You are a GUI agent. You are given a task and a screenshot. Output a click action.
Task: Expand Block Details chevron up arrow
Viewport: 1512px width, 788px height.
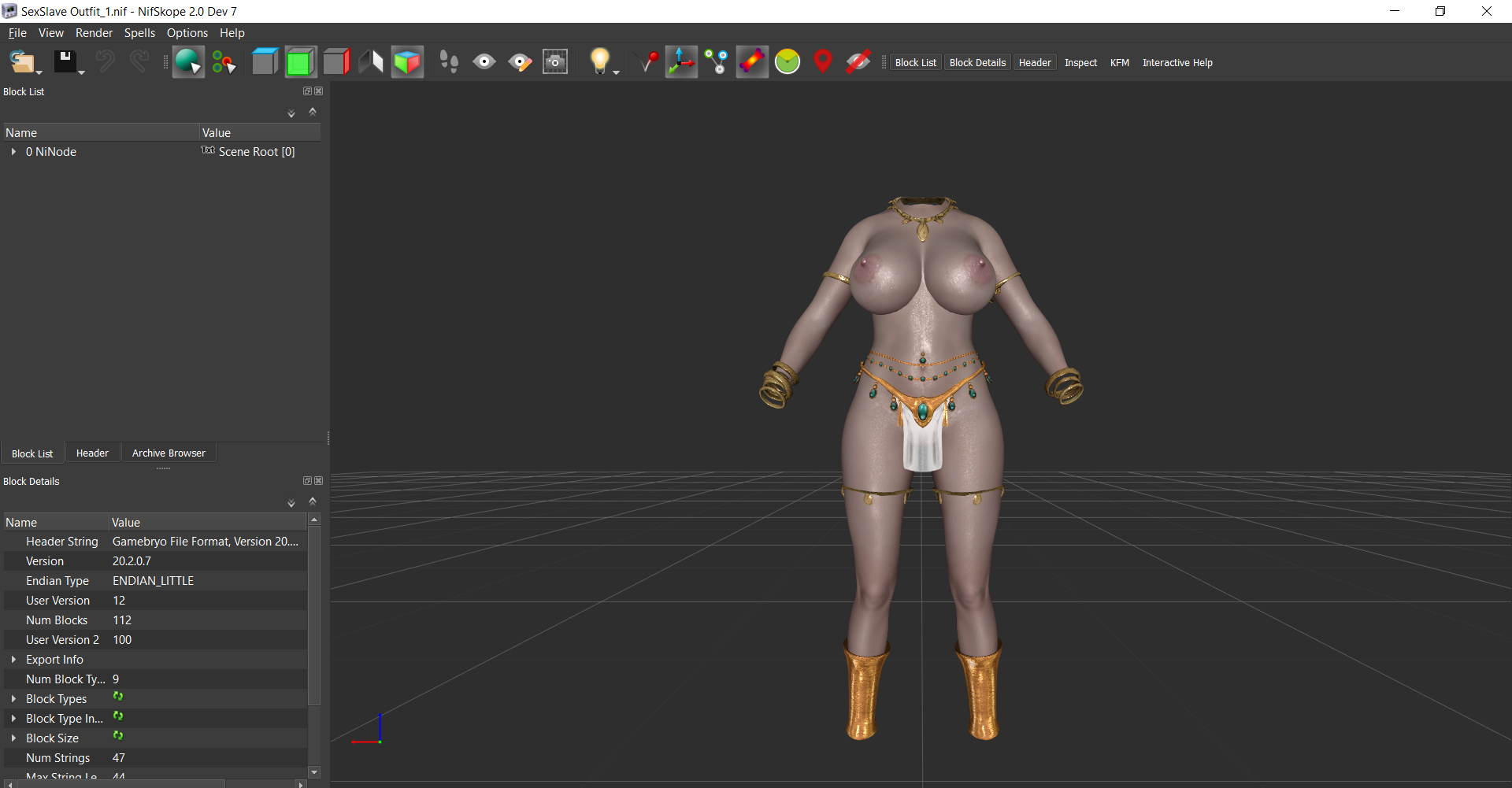pyautogui.click(x=313, y=501)
